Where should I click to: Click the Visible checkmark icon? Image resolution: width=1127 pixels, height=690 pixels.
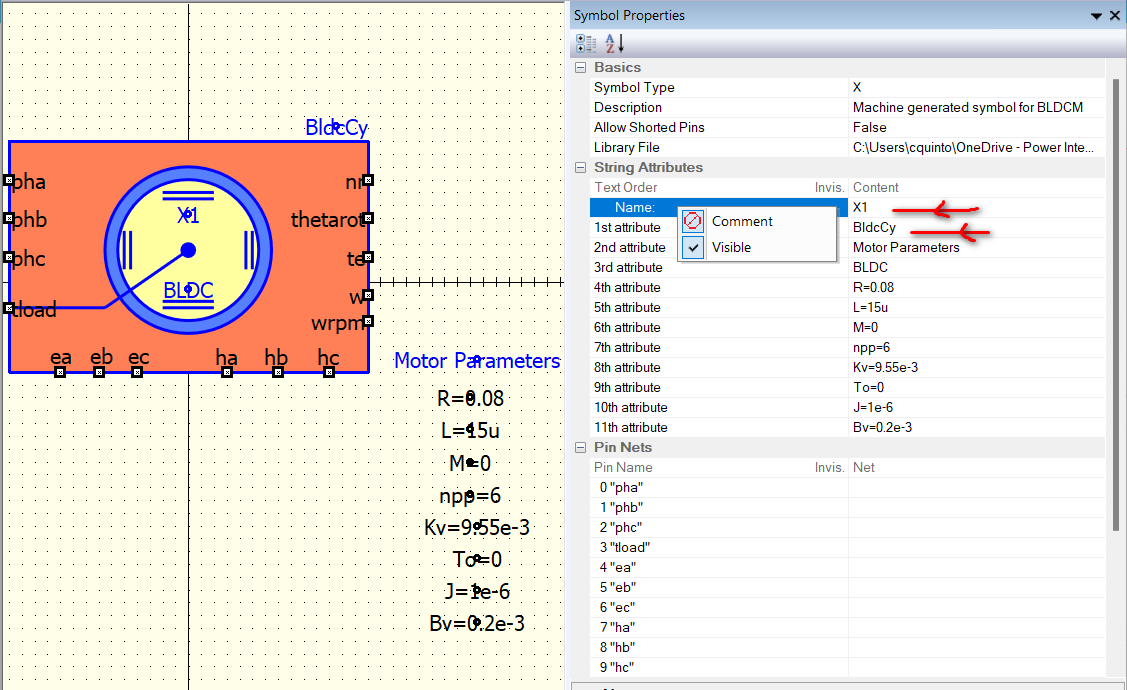tap(694, 247)
